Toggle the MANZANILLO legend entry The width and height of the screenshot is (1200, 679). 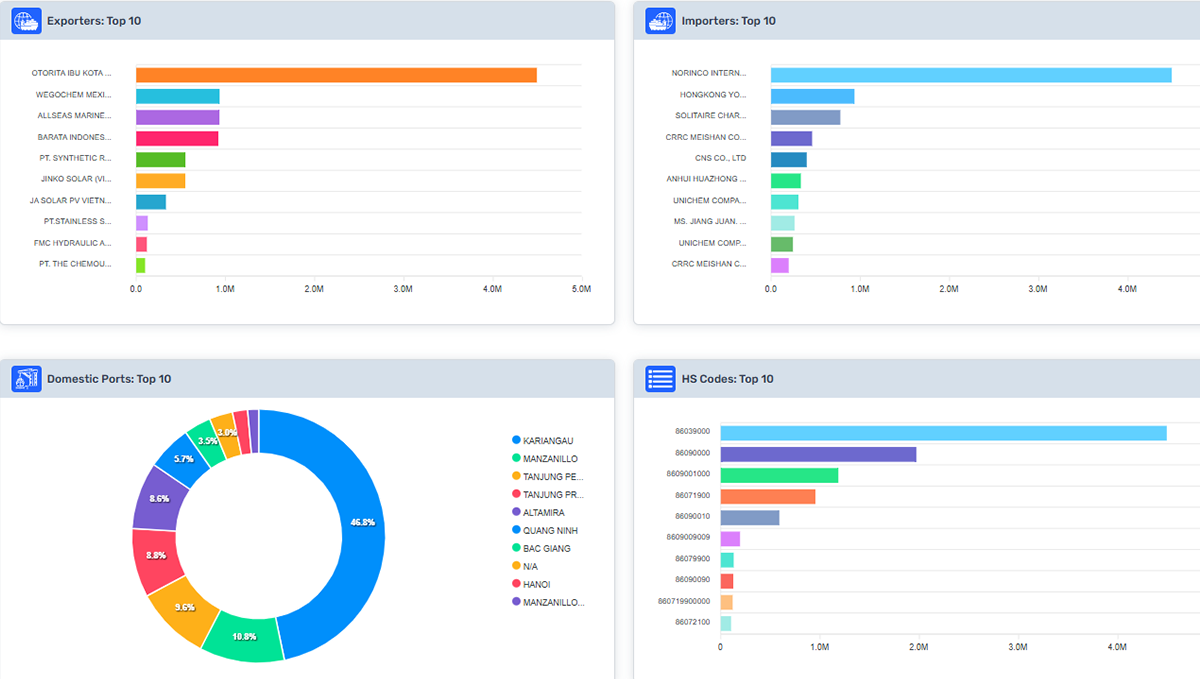(x=546, y=458)
